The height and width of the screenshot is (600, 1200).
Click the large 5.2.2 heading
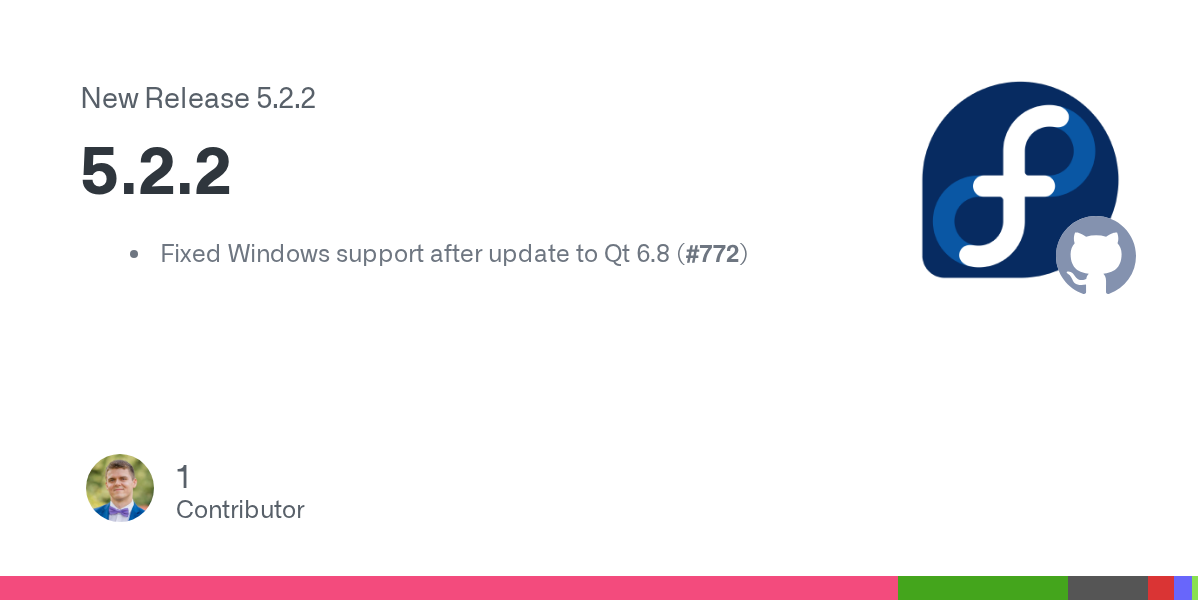156,172
